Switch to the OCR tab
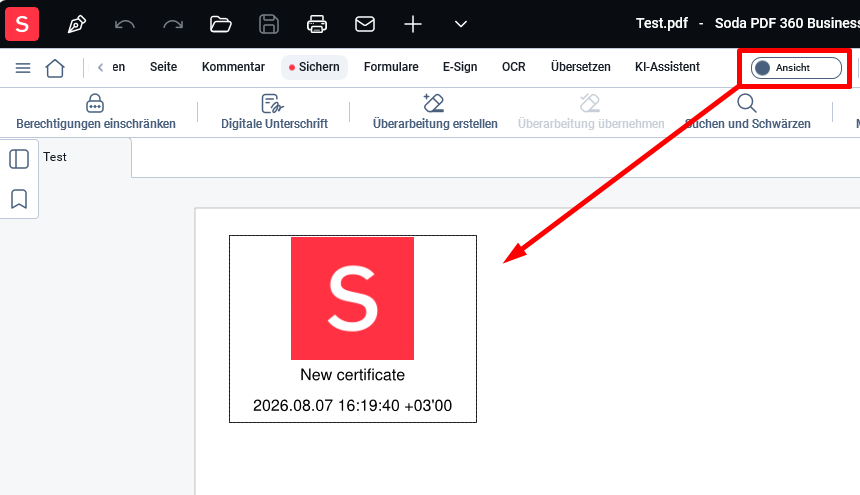Image resolution: width=860 pixels, height=495 pixels. (x=513, y=67)
